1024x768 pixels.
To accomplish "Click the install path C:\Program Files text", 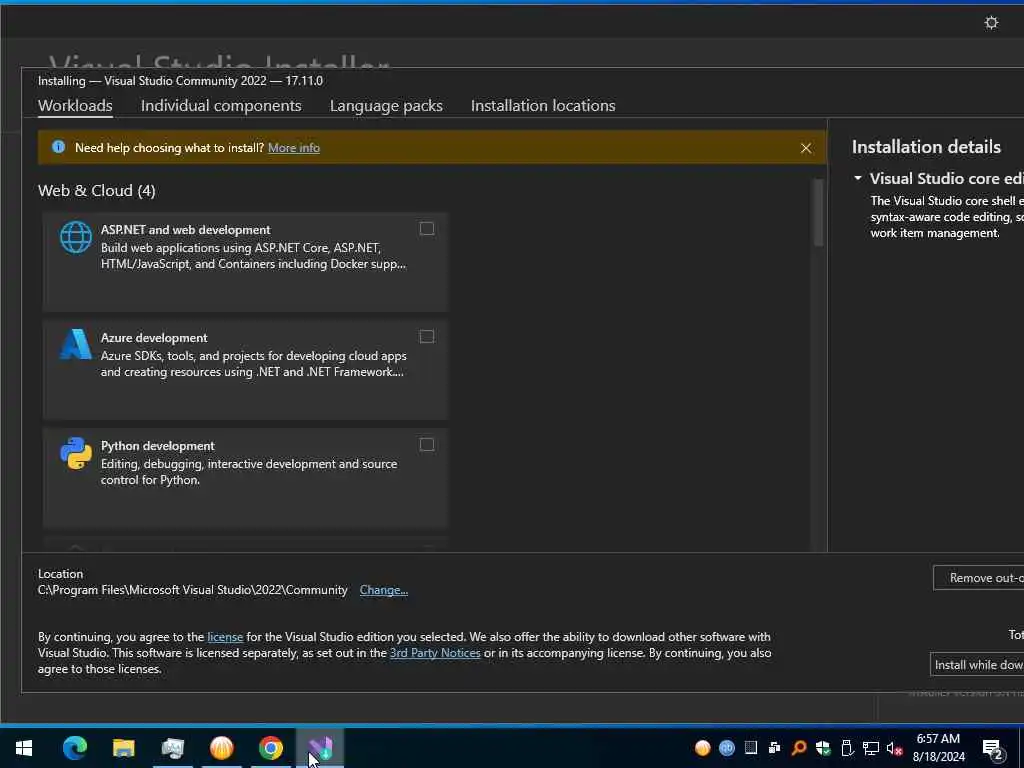I will (x=193, y=590).
